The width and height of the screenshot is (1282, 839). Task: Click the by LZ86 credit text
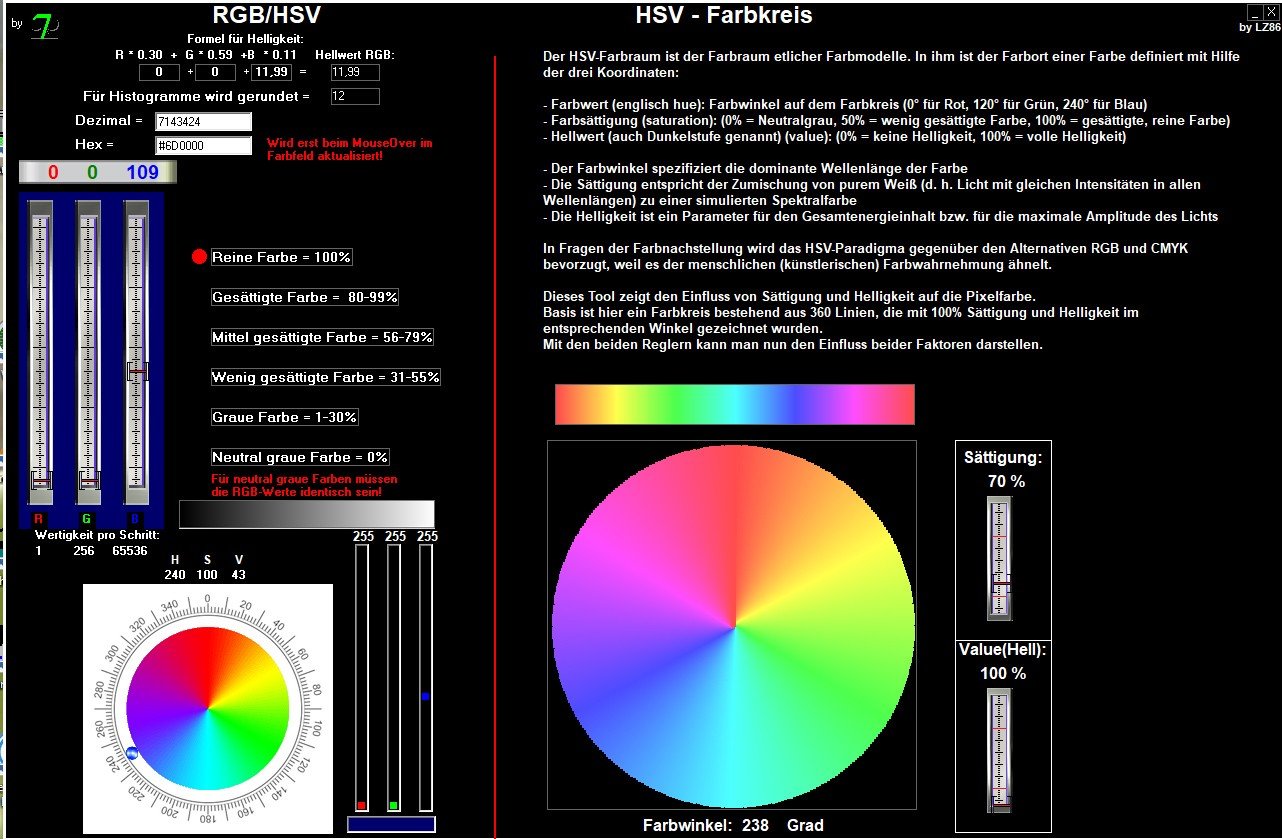coord(1259,27)
